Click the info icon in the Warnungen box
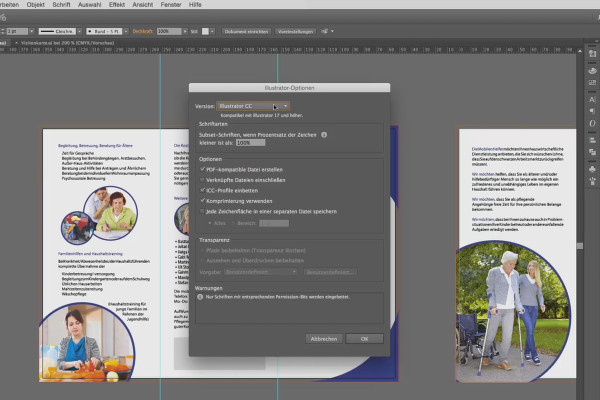This screenshot has width=600, height=400. coord(200,297)
